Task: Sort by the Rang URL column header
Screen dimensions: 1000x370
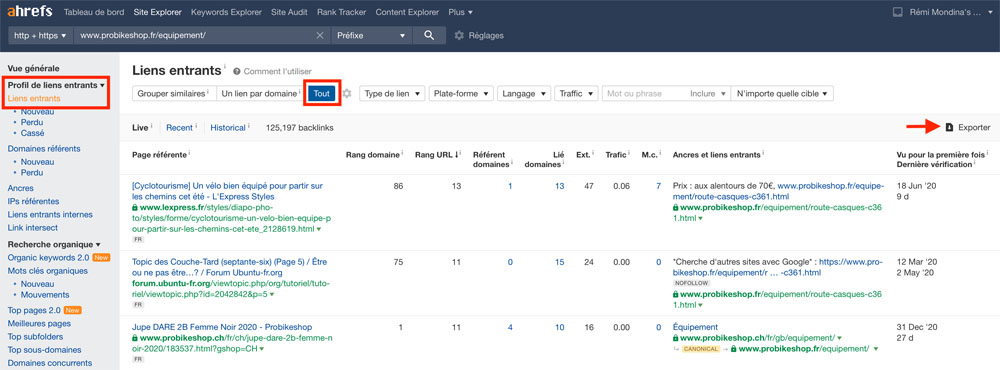Action: click(438, 154)
